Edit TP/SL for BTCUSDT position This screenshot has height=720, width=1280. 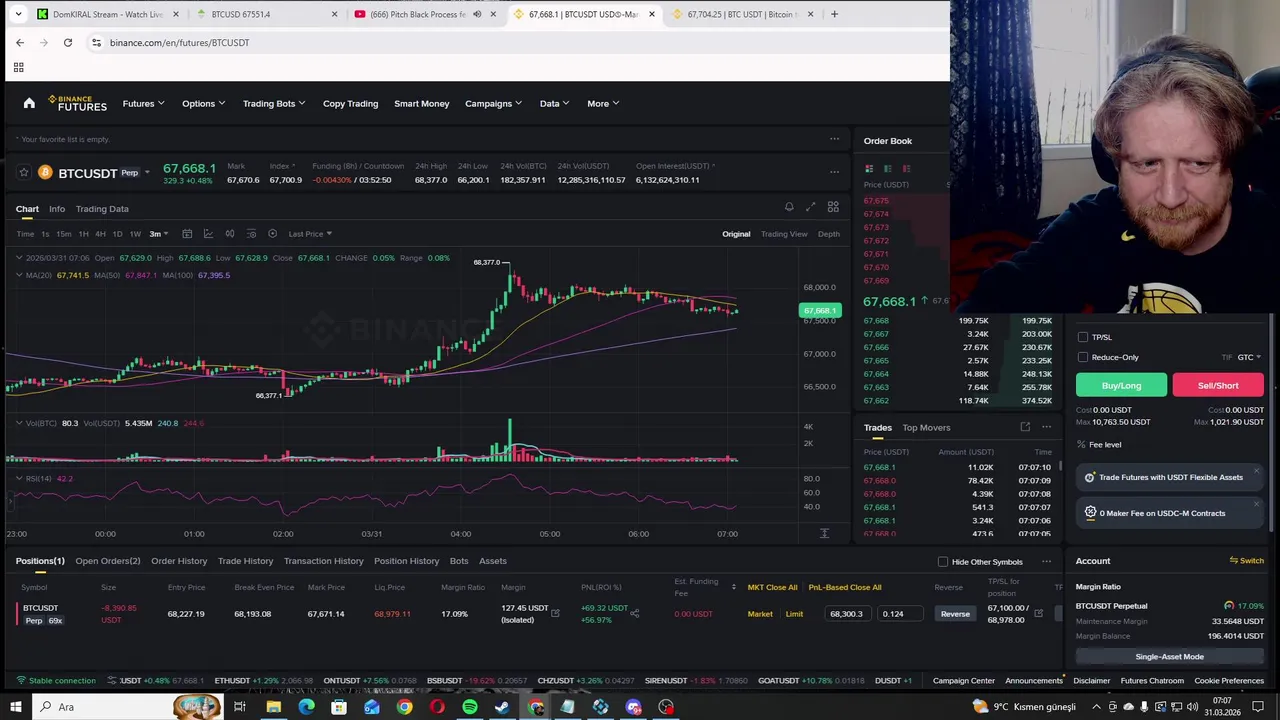(x=1038, y=613)
